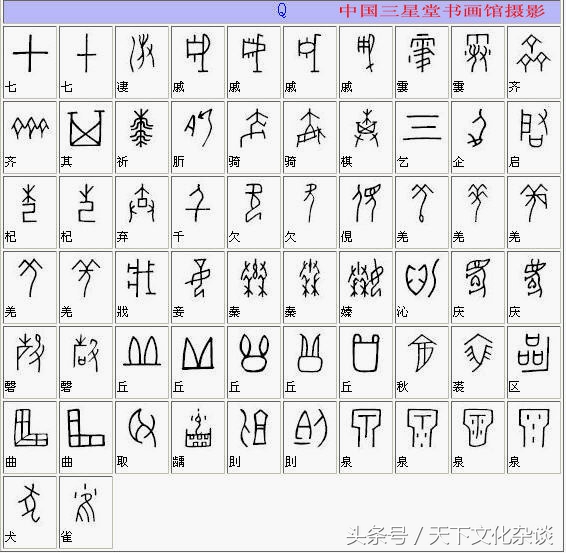
Task: Click the glyph cell labeled 弃
Action: 142,212
